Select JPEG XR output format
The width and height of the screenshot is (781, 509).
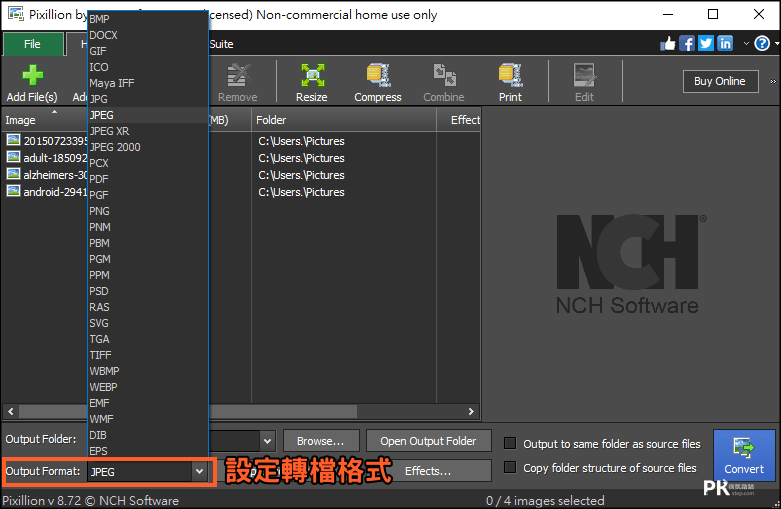pos(148,131)
